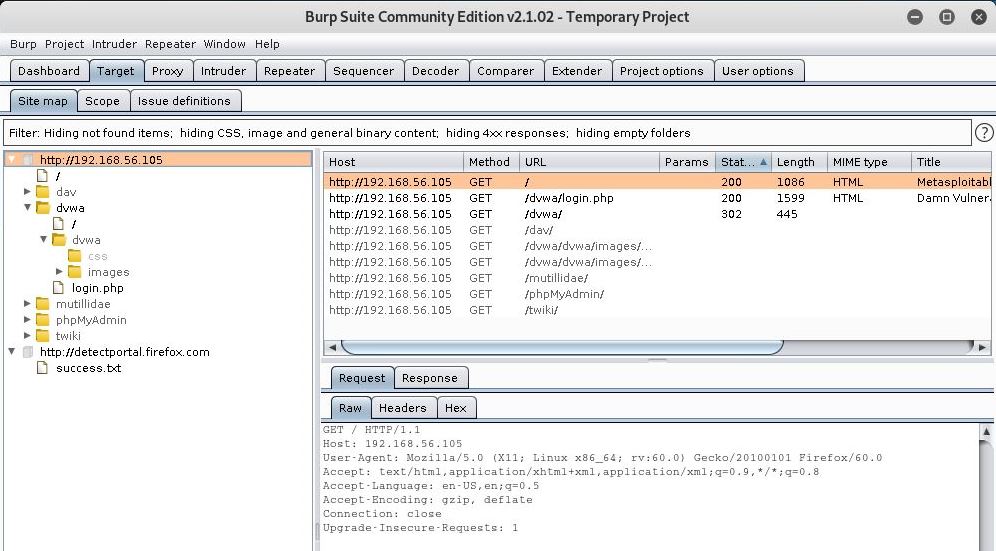The image size is (996, 551).
Task: Switch to the Dashboard tab
Action: 49,71
